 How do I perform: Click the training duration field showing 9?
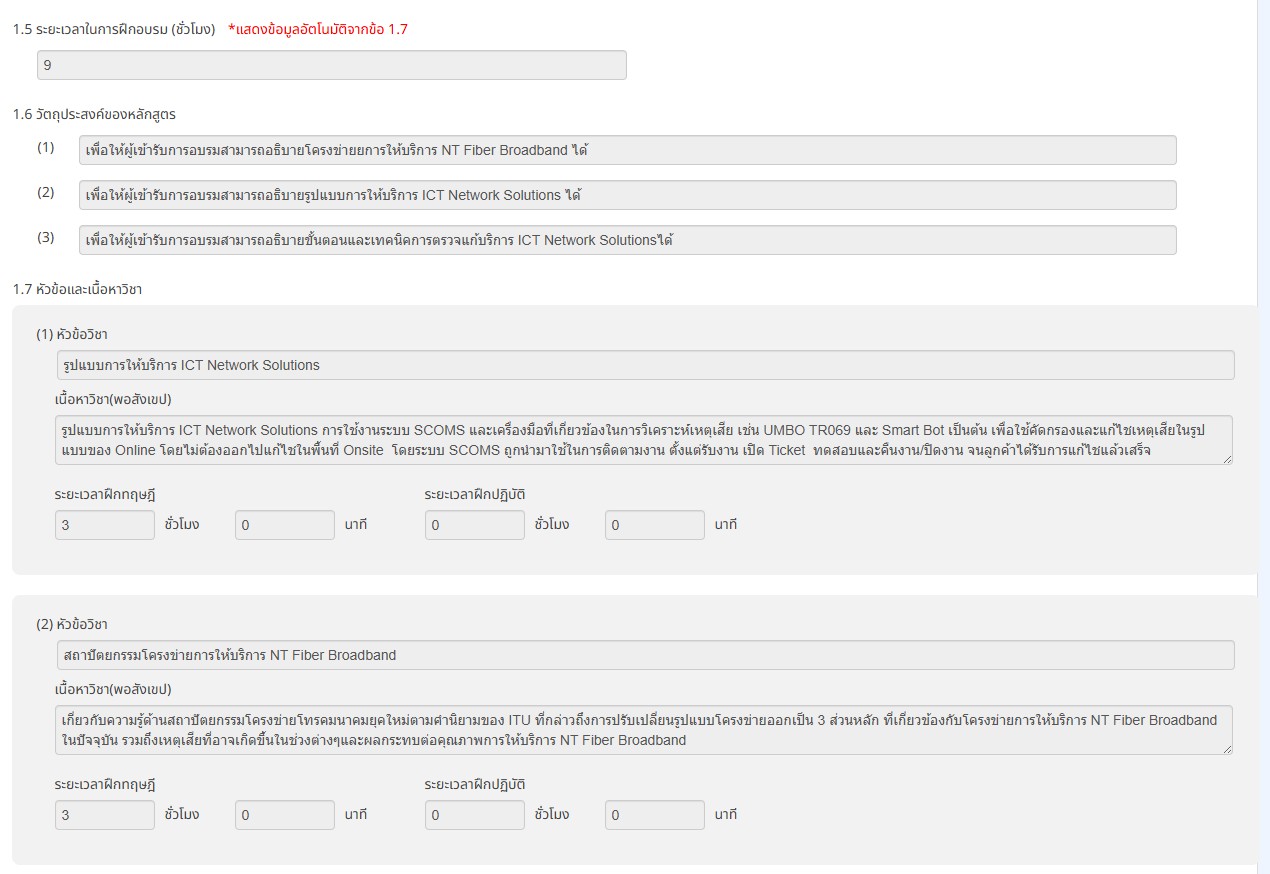point(332,65)
